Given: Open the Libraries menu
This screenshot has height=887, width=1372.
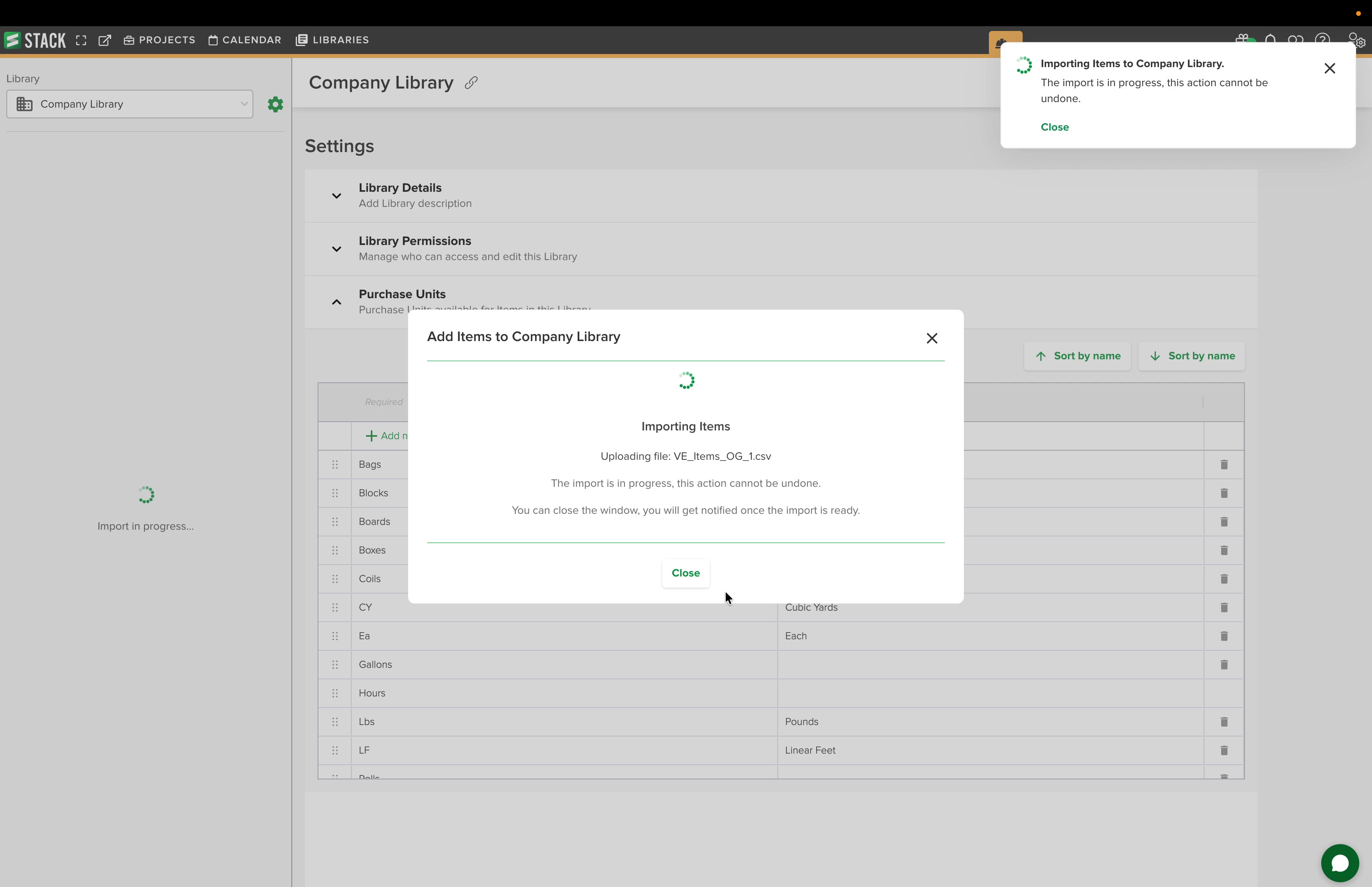Looking at the screenshot, I should [332, 40].
